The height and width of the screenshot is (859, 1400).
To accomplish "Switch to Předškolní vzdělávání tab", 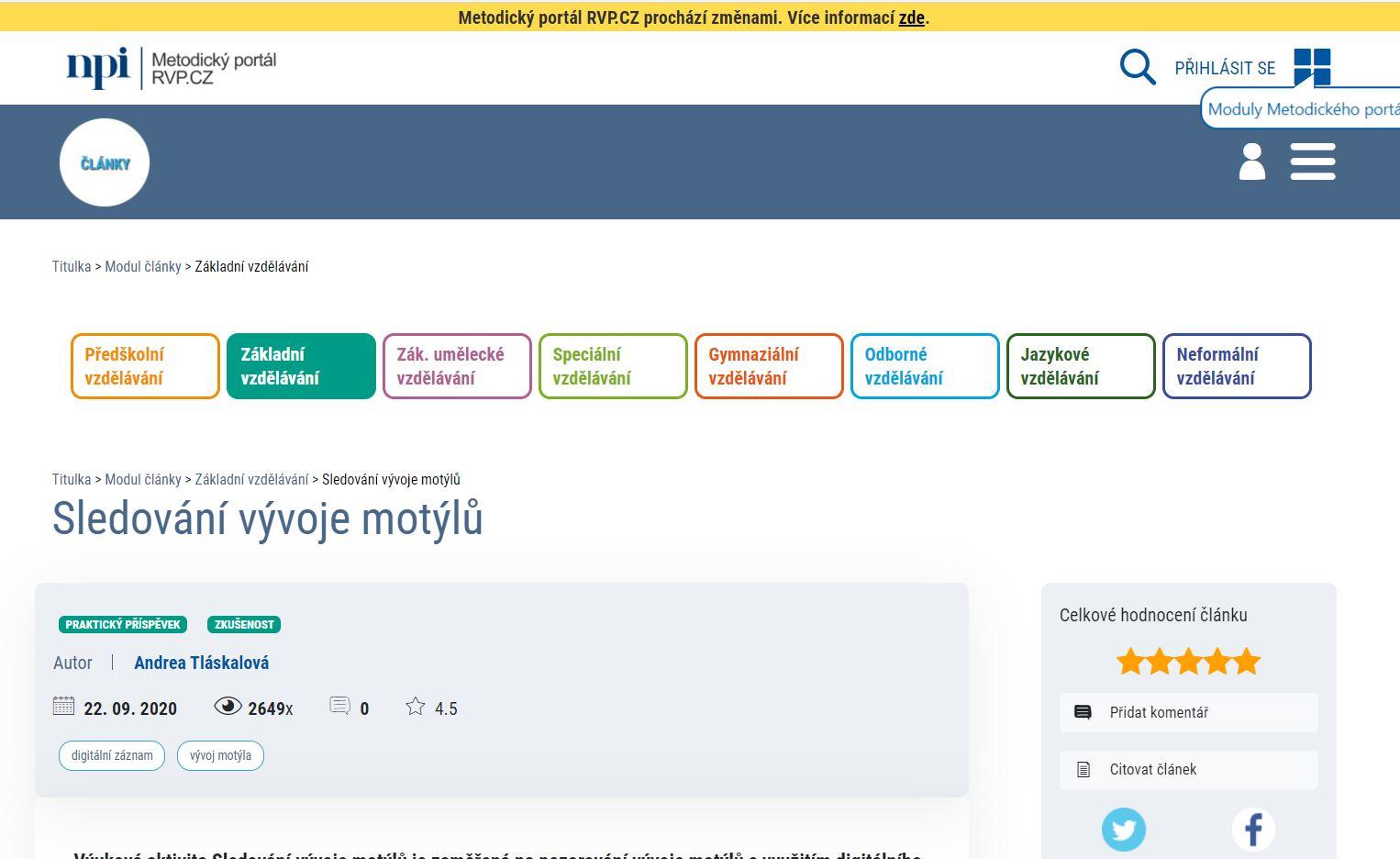I will pyautogui.click(x=144, y=365).
